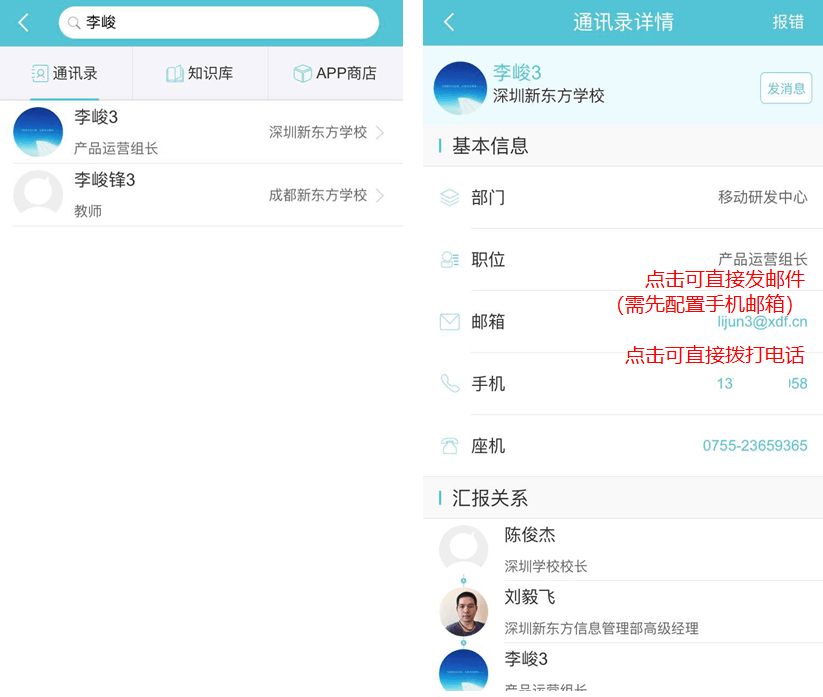
Task: Open the APP商店 tab
Action: coord(335,74)
